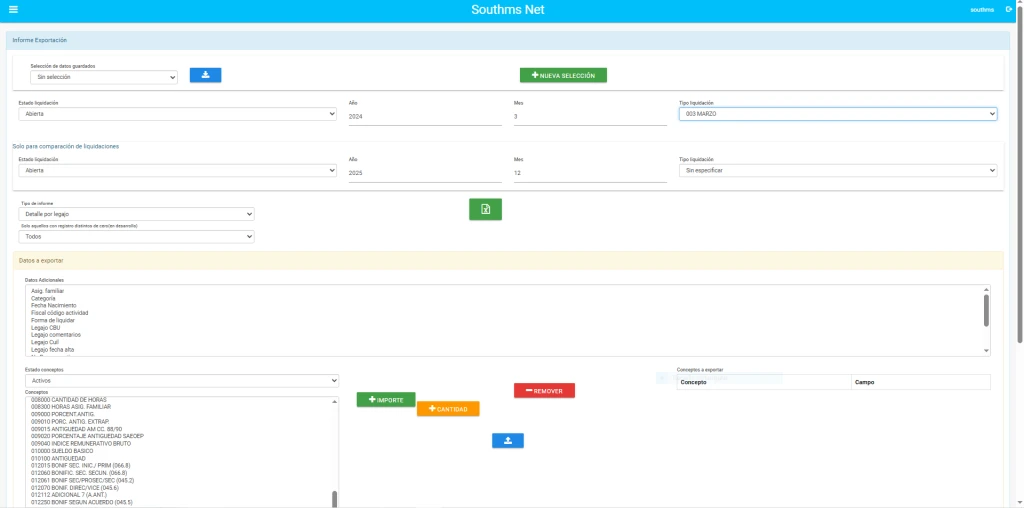
Task: Click the southms username in the header
Action: click(982, 10)
